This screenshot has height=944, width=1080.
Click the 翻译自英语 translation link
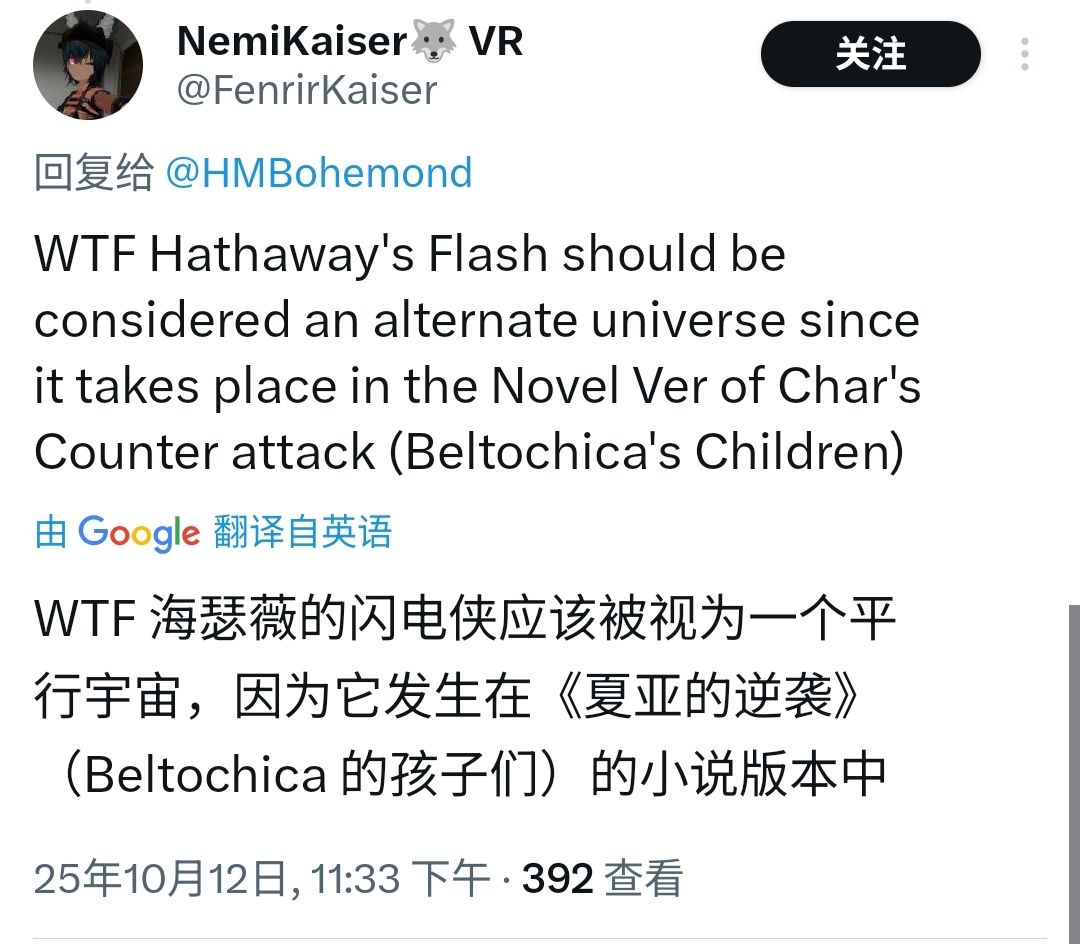305,533
